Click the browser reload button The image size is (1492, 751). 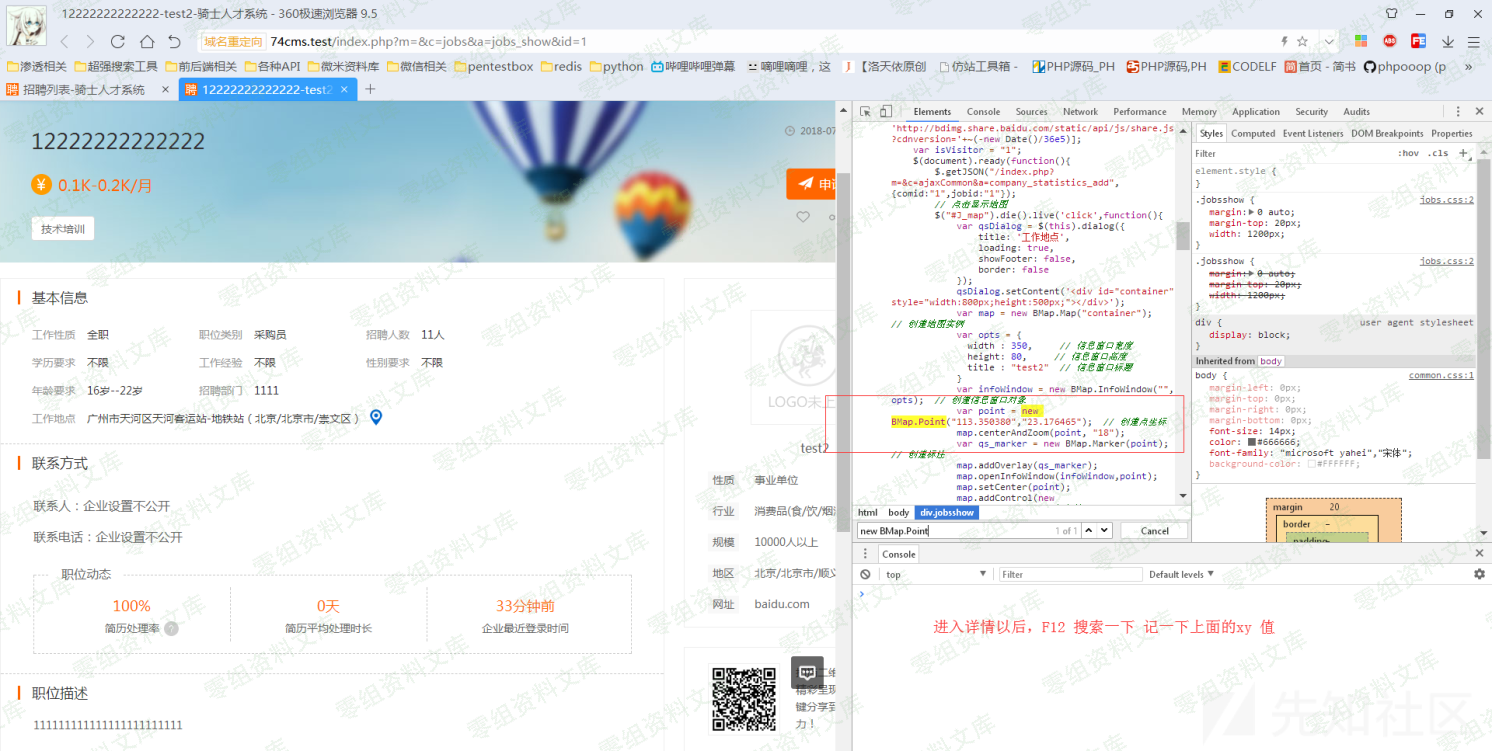118,41
